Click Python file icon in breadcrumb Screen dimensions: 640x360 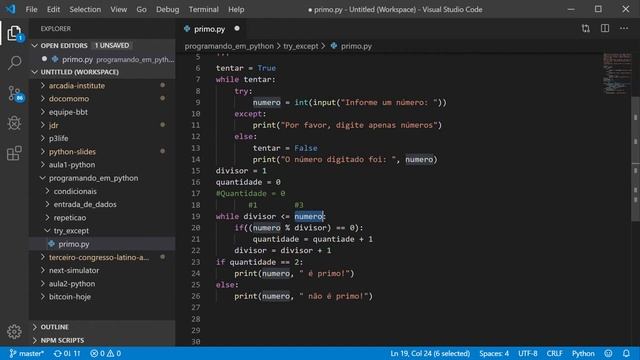point(334,46)
